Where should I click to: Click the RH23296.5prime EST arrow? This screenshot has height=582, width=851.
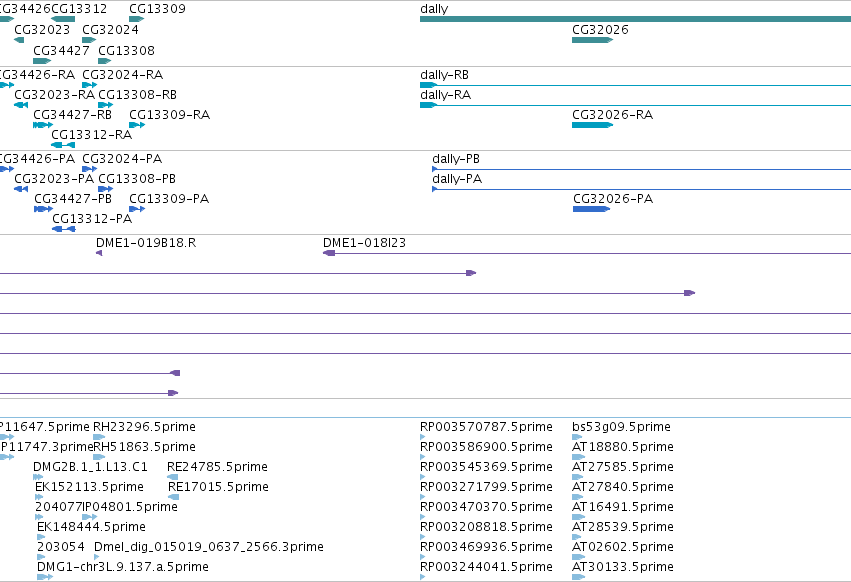coord(99,437)
